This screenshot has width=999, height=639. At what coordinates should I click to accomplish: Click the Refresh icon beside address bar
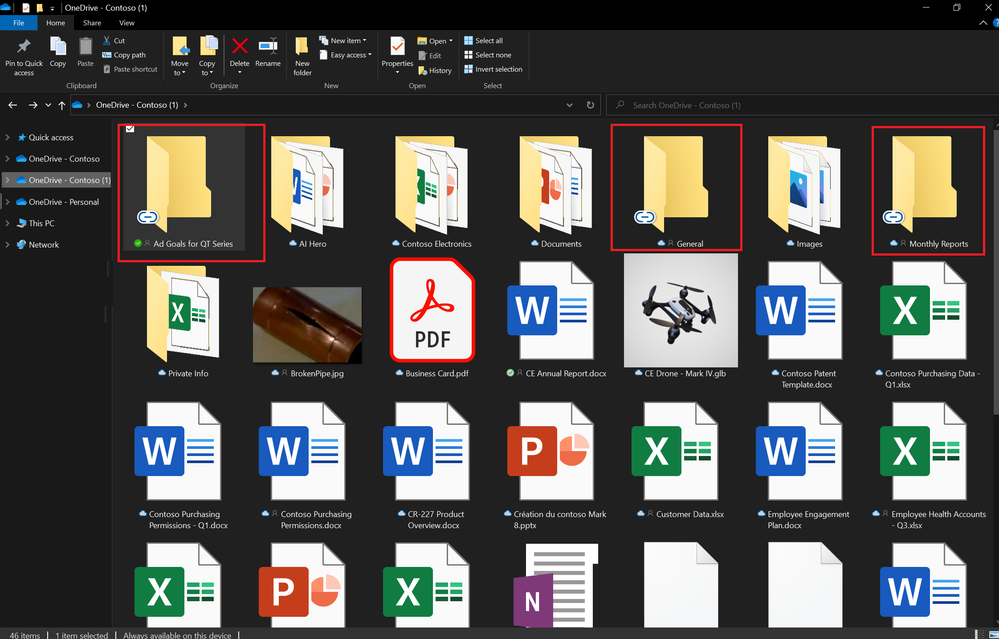(x=591, y=105)
